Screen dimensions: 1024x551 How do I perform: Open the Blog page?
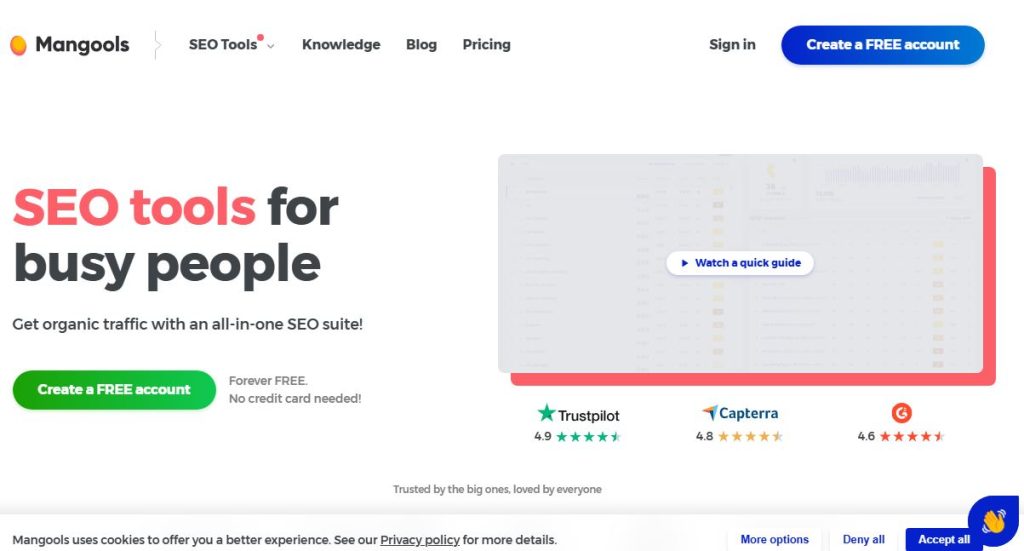coord(421,45)
